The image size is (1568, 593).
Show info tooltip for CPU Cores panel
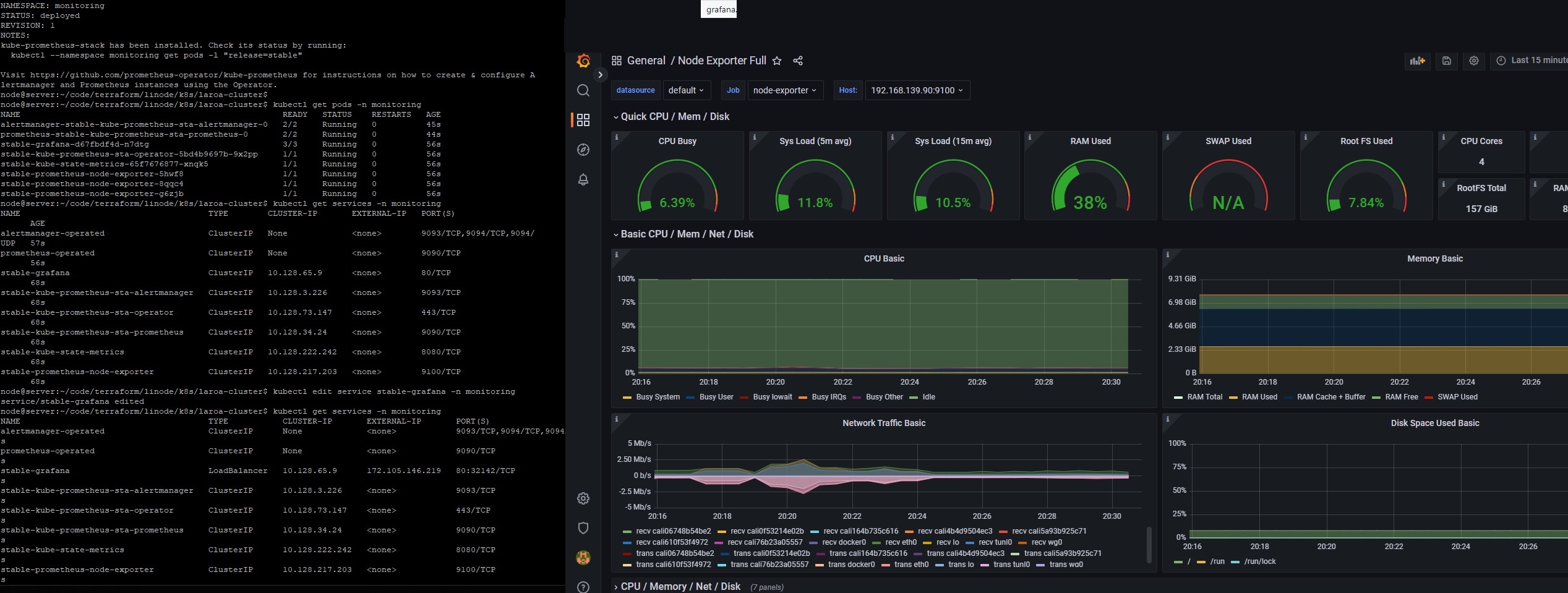(1444, 137)
